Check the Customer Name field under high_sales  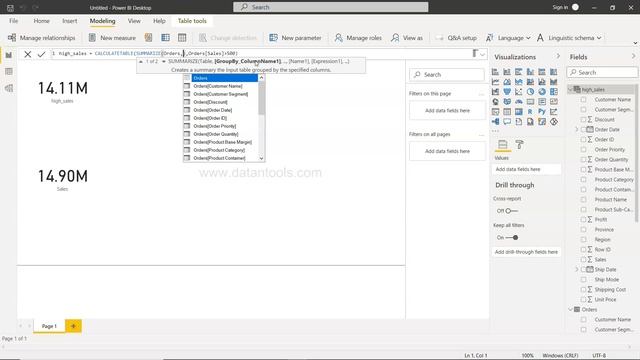[x=584, y=100]
